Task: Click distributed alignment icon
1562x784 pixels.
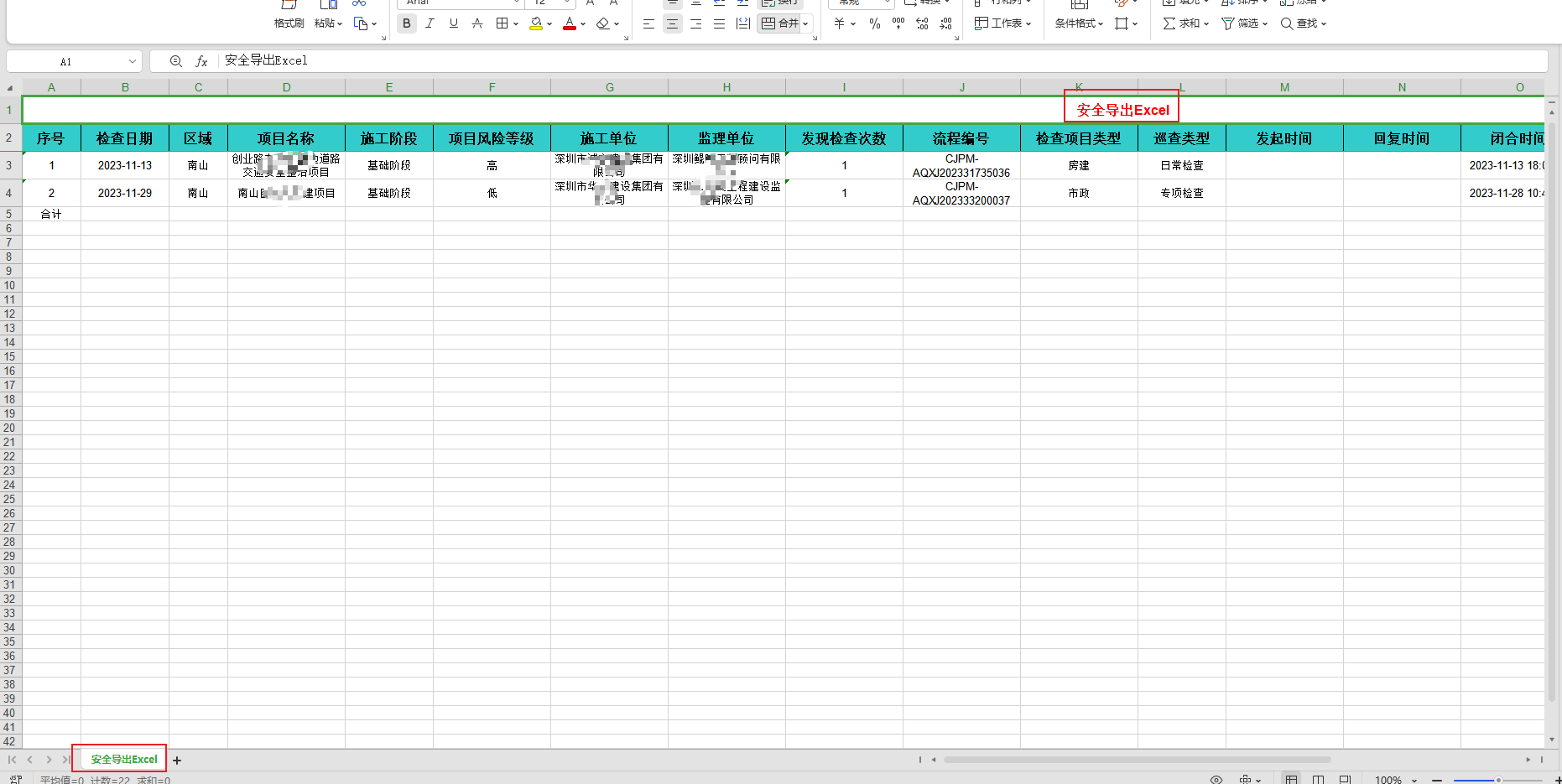Action: click(x=742, y=23)
